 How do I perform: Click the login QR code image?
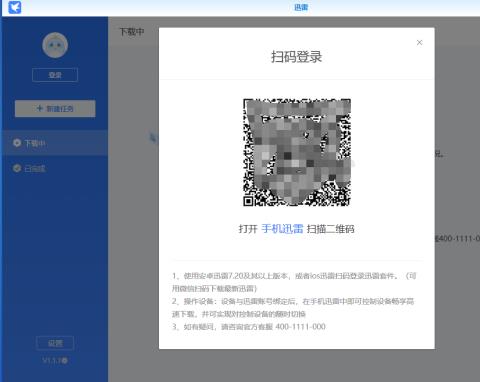pyautogui.click(x=297, y=152)
